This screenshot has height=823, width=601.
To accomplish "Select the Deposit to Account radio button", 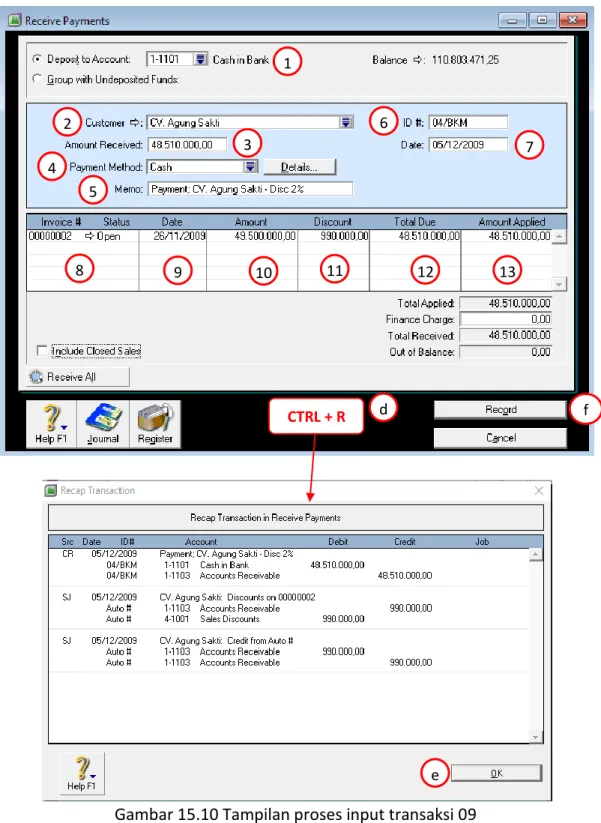I will (x=37, y=59).
